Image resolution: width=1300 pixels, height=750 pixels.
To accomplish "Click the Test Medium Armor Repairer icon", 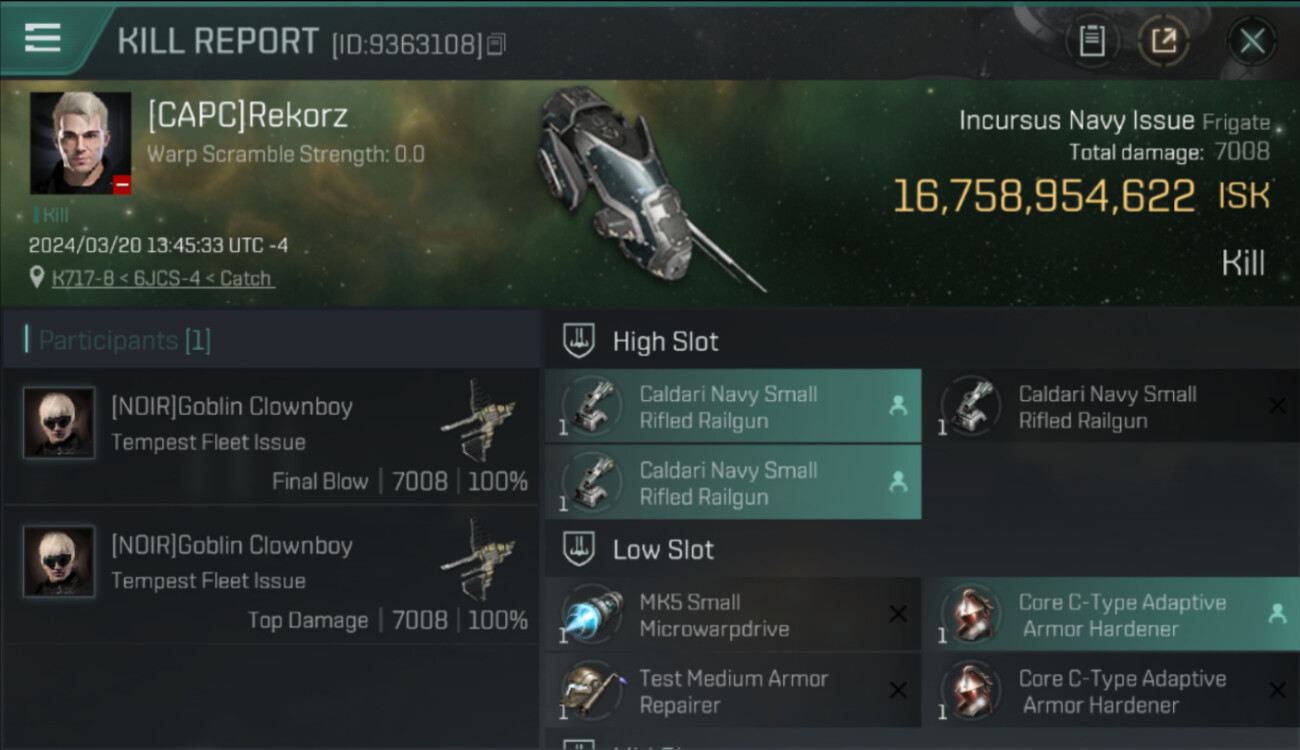I will point(592,692).
